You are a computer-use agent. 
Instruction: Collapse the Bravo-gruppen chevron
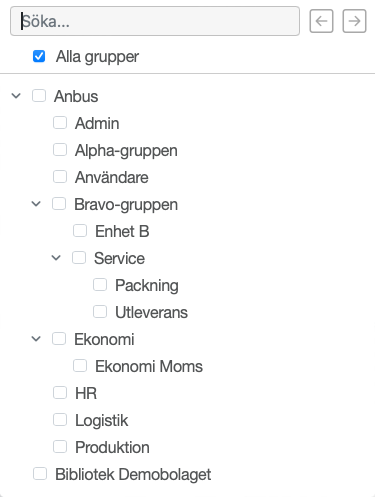36,204
